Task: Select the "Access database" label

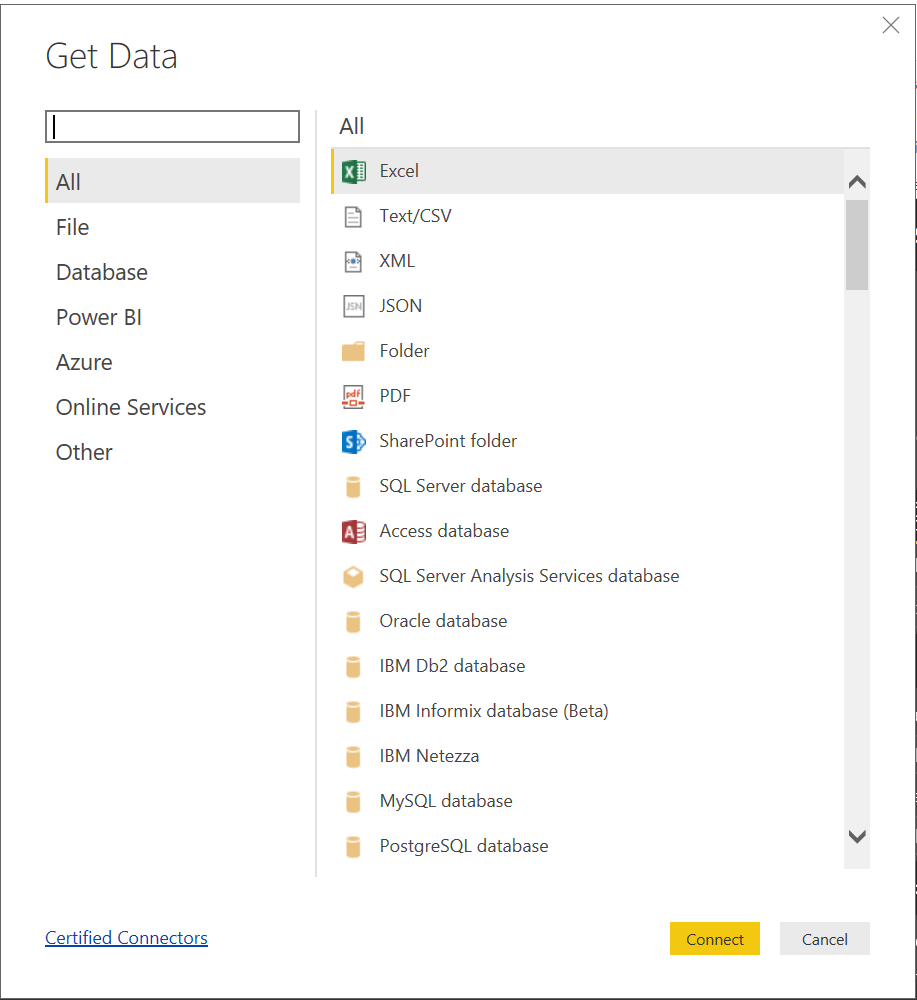Action: click(x=444, y=531)
